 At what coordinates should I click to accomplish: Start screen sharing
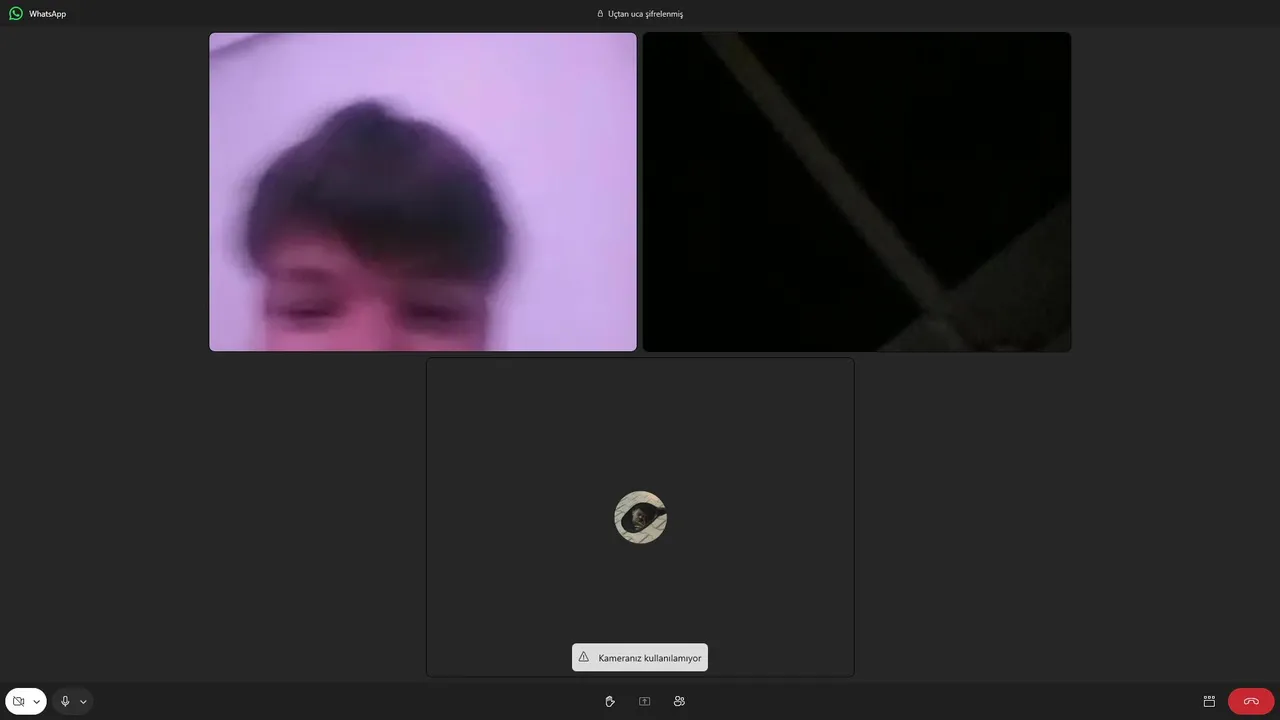coord(645,702)
